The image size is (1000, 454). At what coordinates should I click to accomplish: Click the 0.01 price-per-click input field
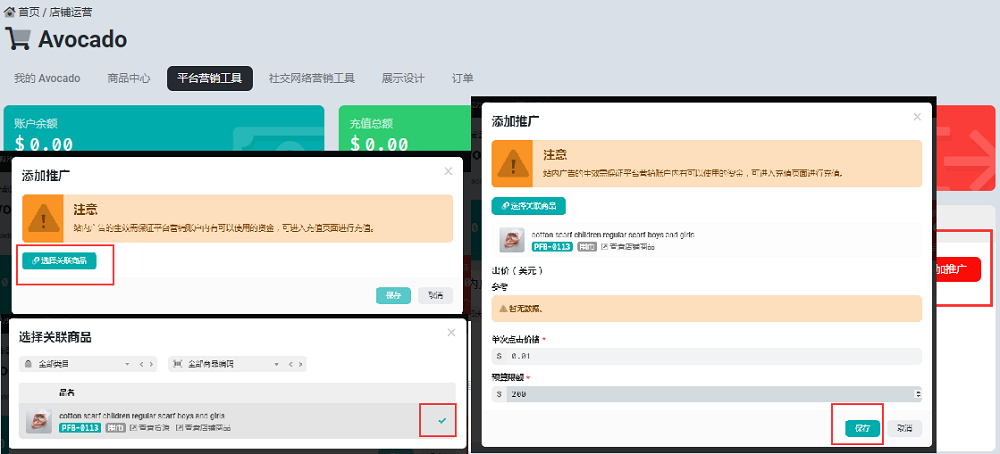[x=705, y=356]
